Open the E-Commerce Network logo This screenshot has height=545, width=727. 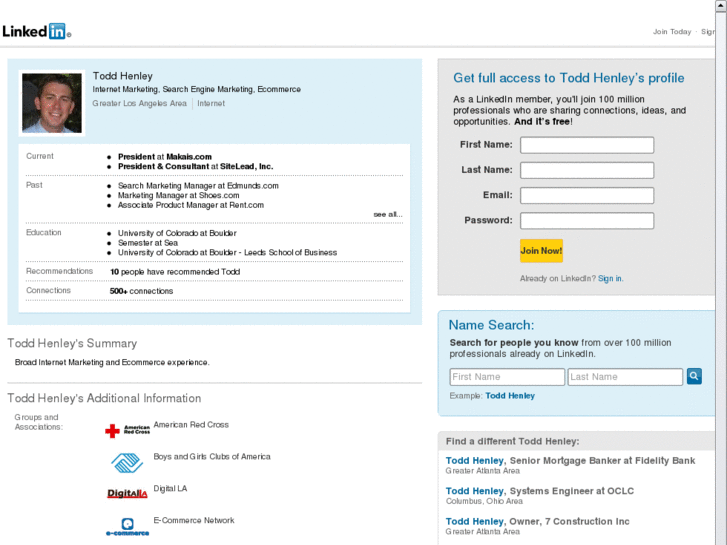tap(128, 527)
